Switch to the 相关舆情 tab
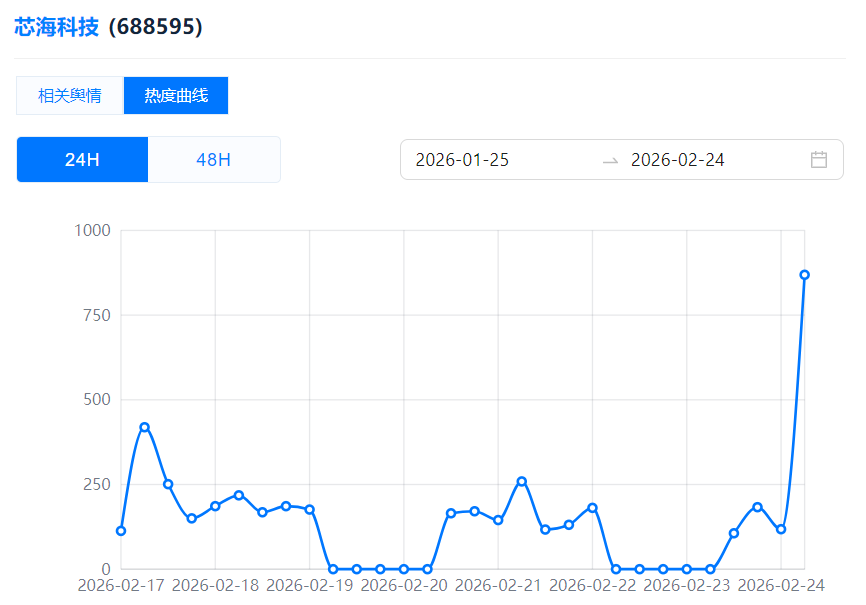 pyautogui.click(x=69, y=96)
